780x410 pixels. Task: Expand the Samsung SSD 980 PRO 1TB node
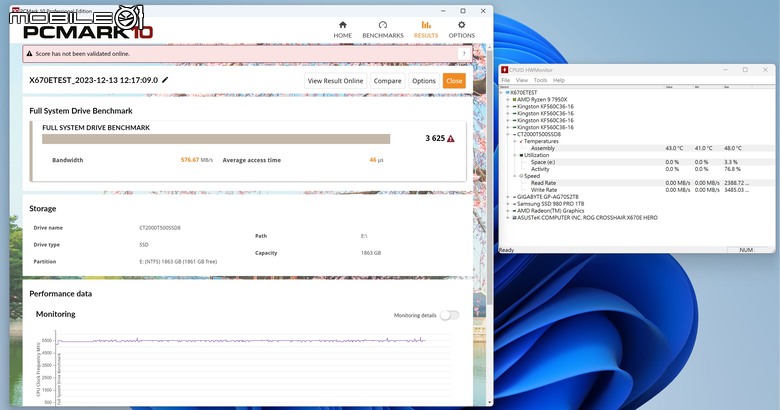pyautogui.click(x=508, y=204)
